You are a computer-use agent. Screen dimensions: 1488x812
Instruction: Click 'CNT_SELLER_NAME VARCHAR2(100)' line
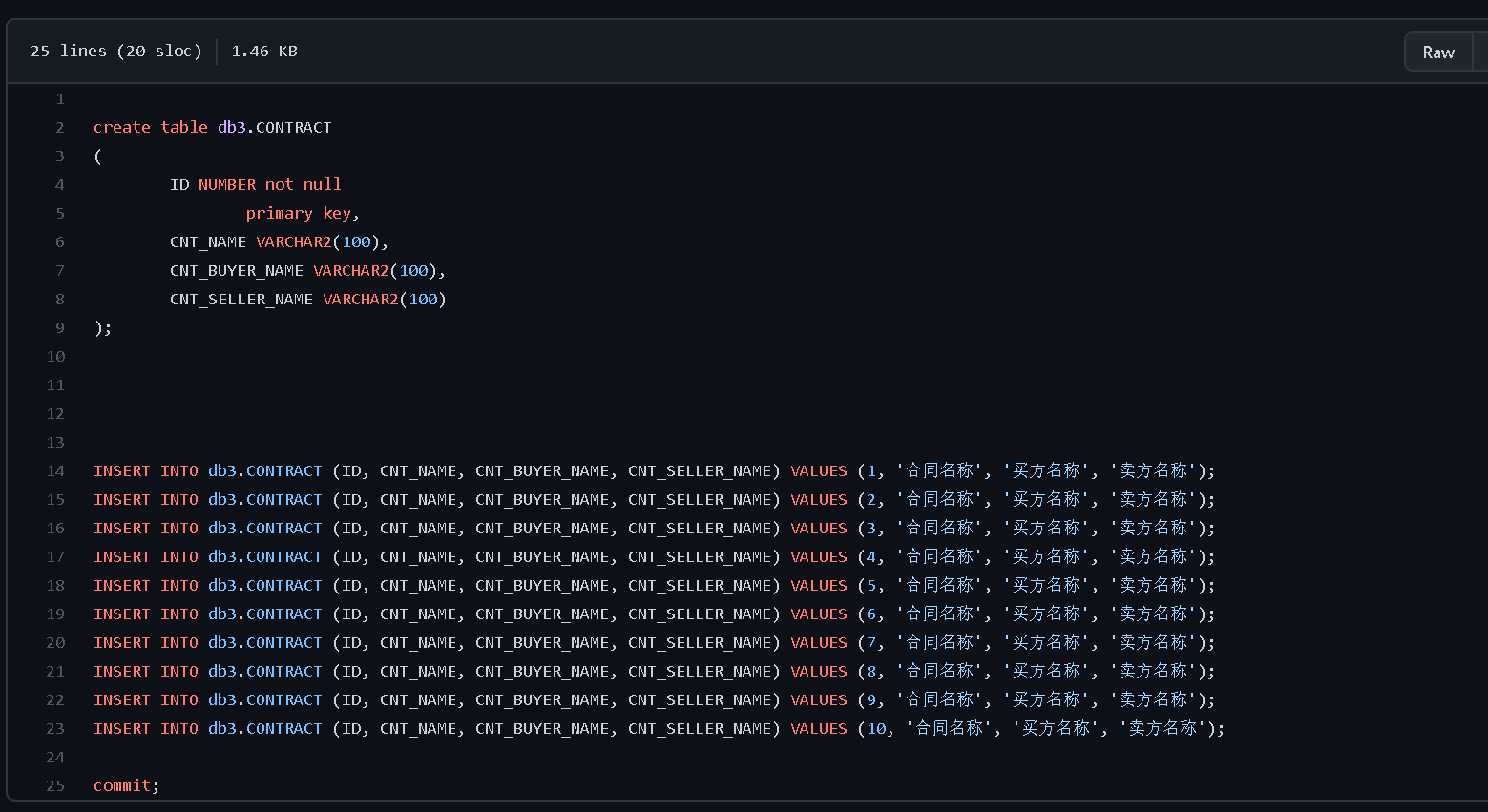308,300
